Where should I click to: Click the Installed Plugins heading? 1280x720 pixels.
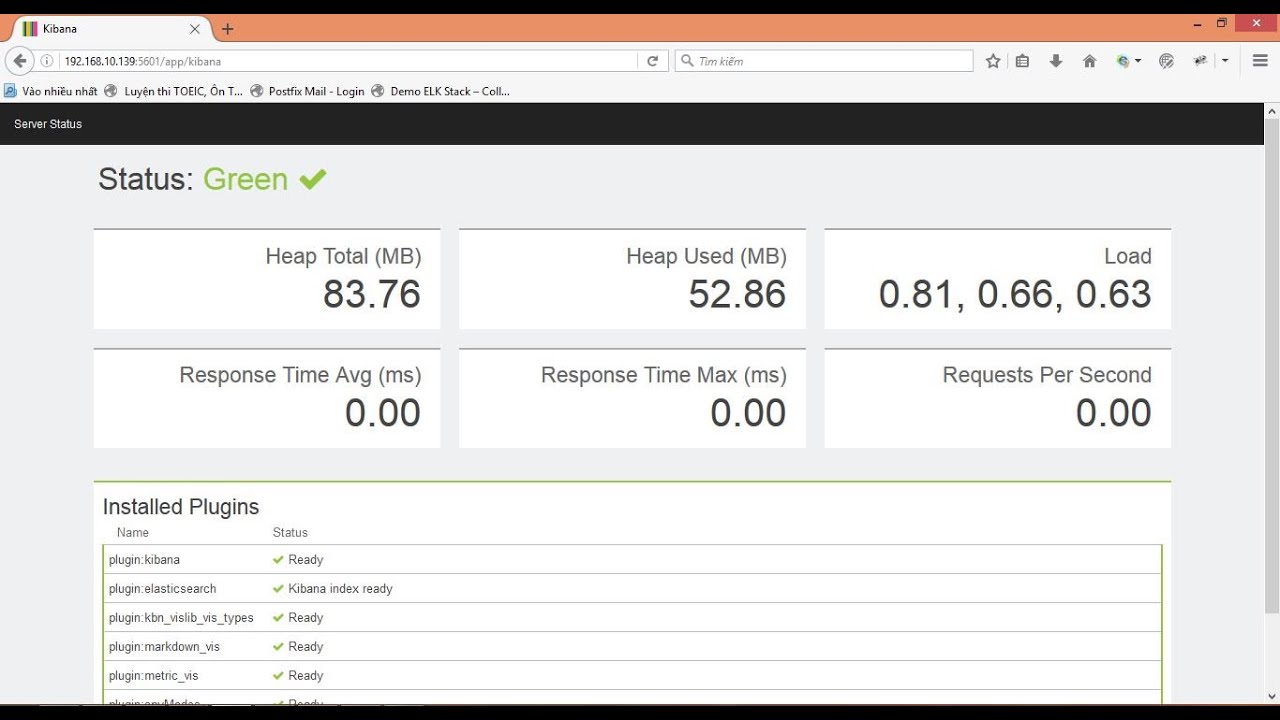tap(181, 507)
